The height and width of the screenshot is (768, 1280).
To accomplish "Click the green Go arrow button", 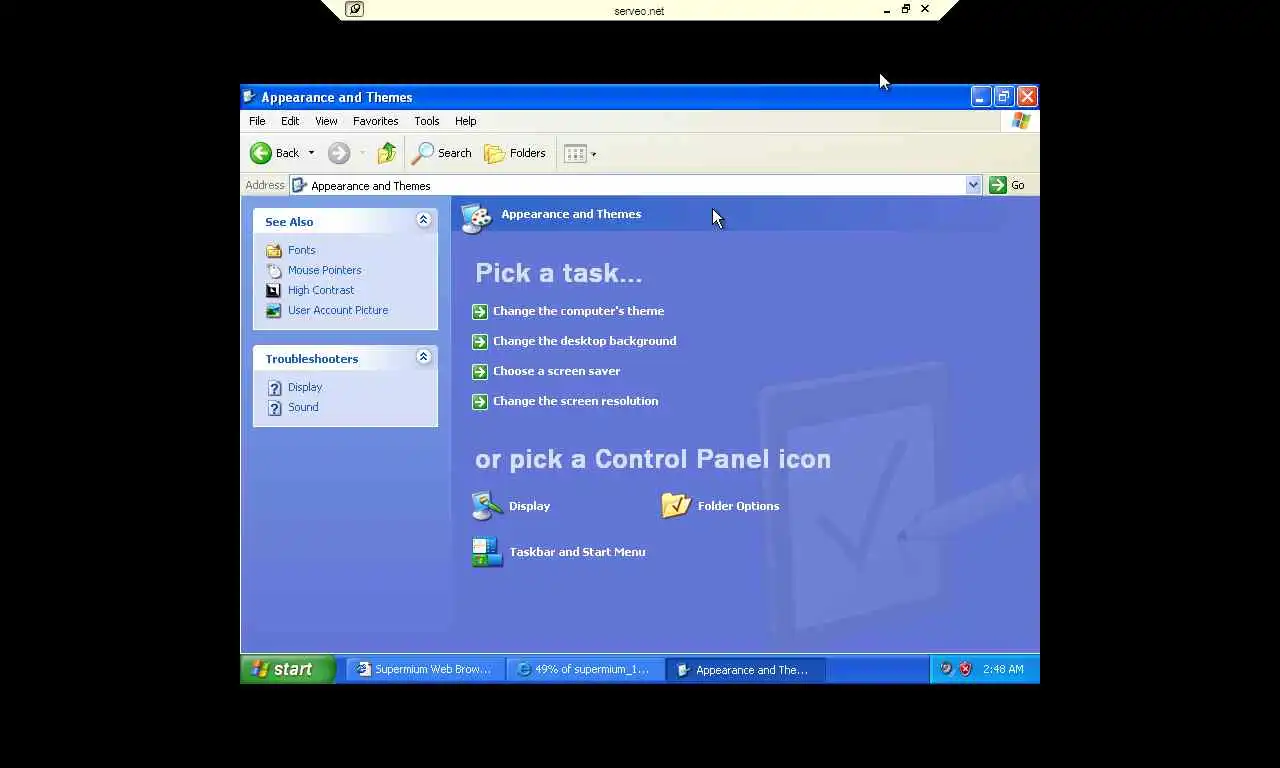I will pyautogui.click(x=997, y=185).
